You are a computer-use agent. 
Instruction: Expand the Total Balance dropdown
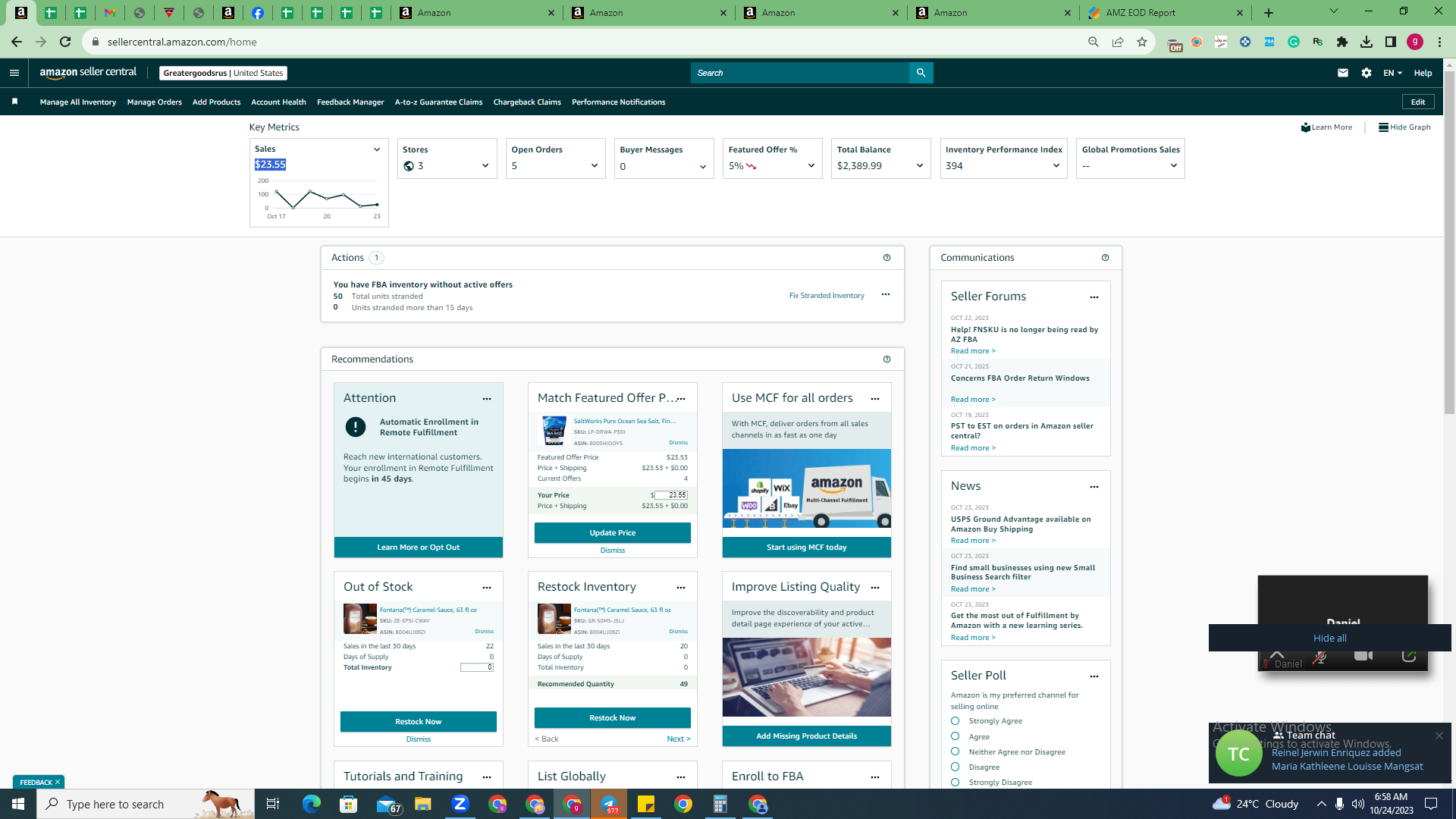920,166
